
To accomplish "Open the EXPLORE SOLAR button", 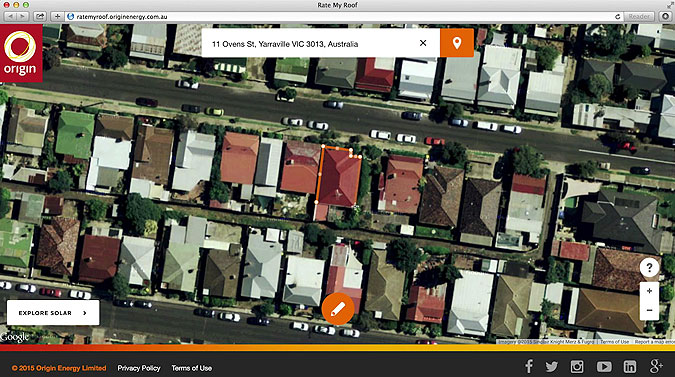I will coord(53,313).
